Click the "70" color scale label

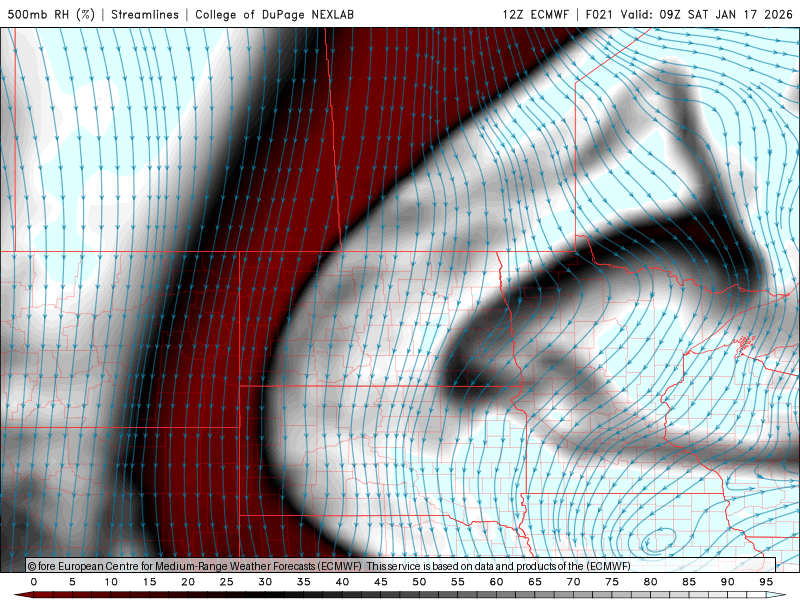[x=573, y=582]
